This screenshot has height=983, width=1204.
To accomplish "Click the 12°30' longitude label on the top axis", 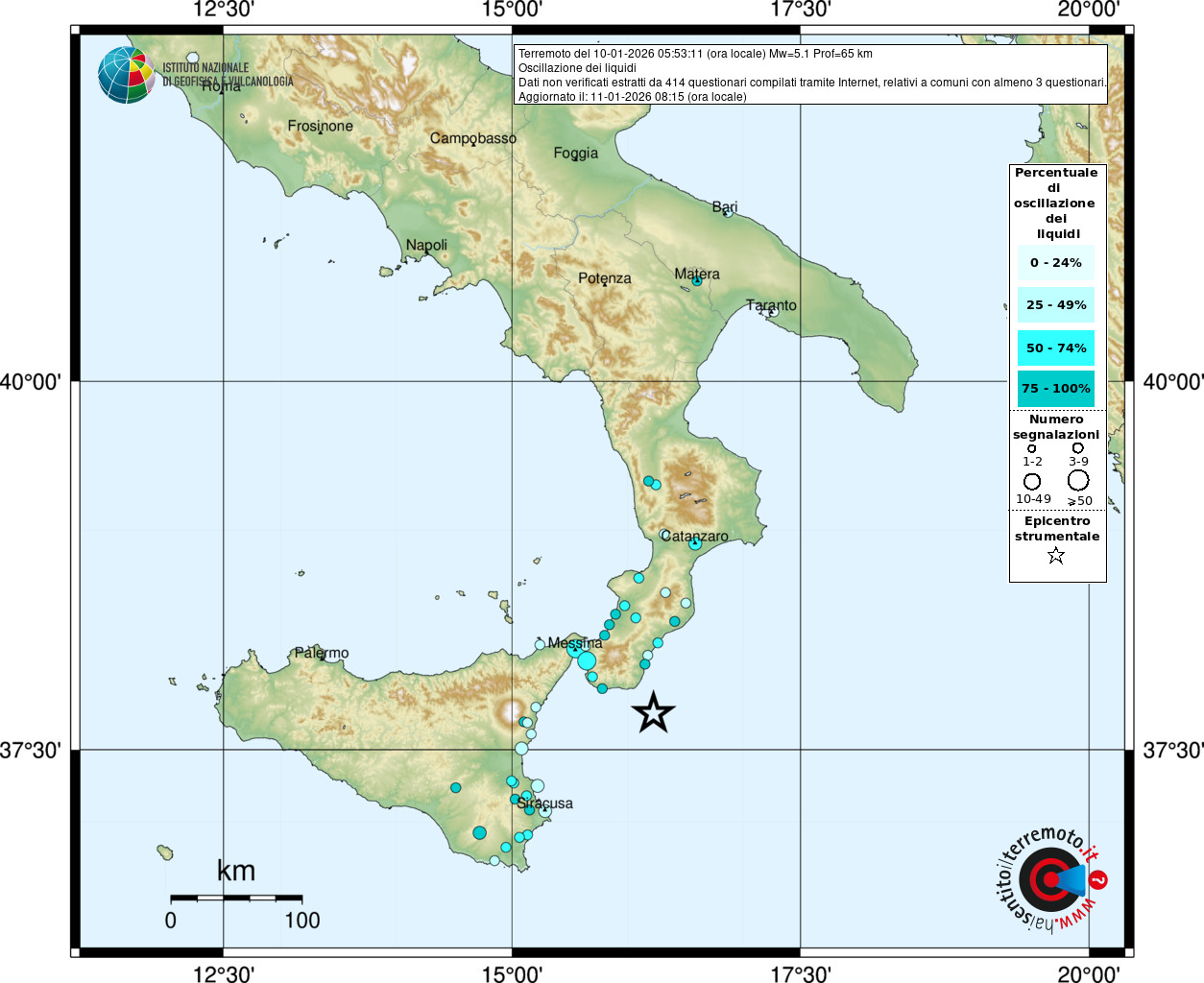I will (224, 10).
